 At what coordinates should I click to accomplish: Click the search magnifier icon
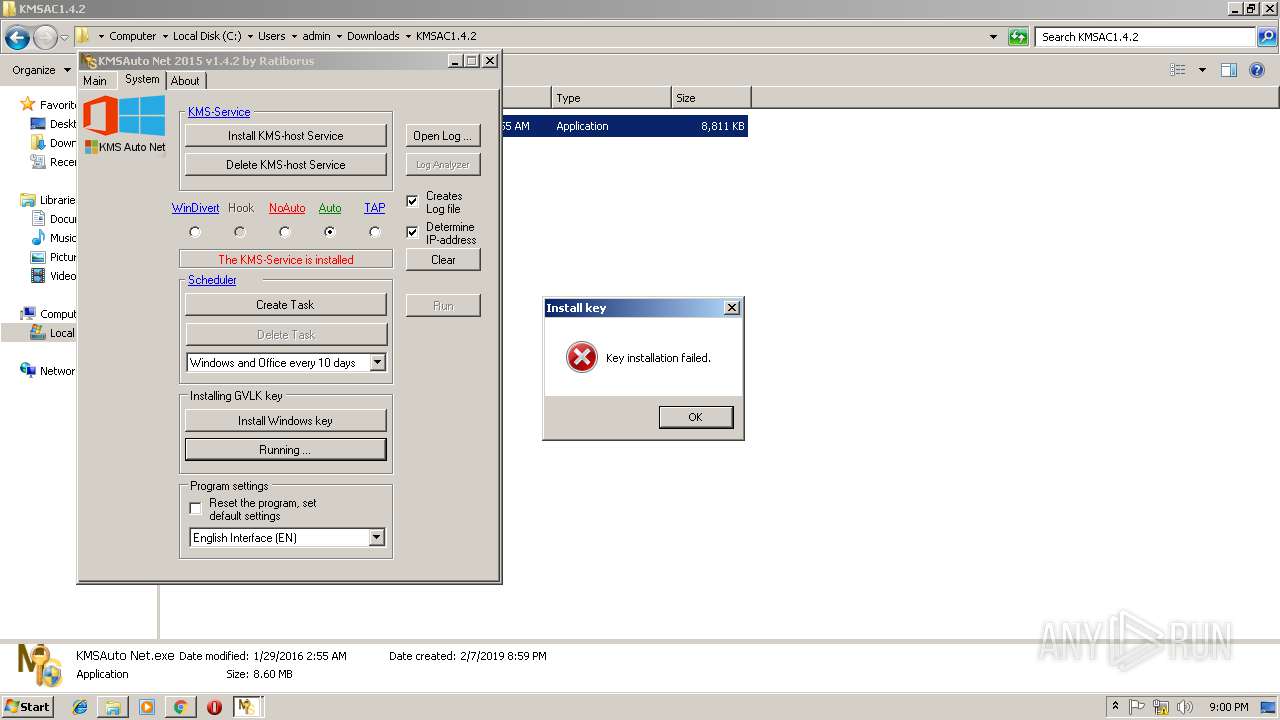tap(1267, 37)
